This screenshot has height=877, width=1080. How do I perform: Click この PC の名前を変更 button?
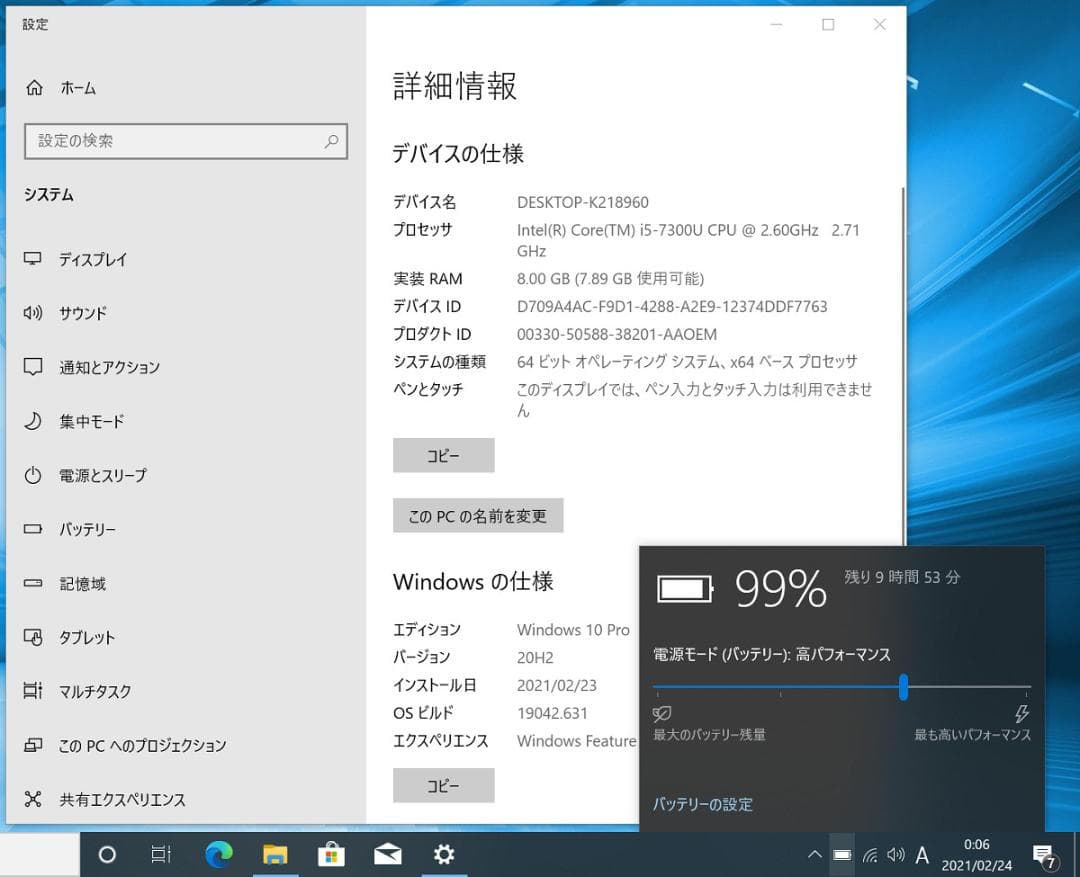[x=478, y=515]
